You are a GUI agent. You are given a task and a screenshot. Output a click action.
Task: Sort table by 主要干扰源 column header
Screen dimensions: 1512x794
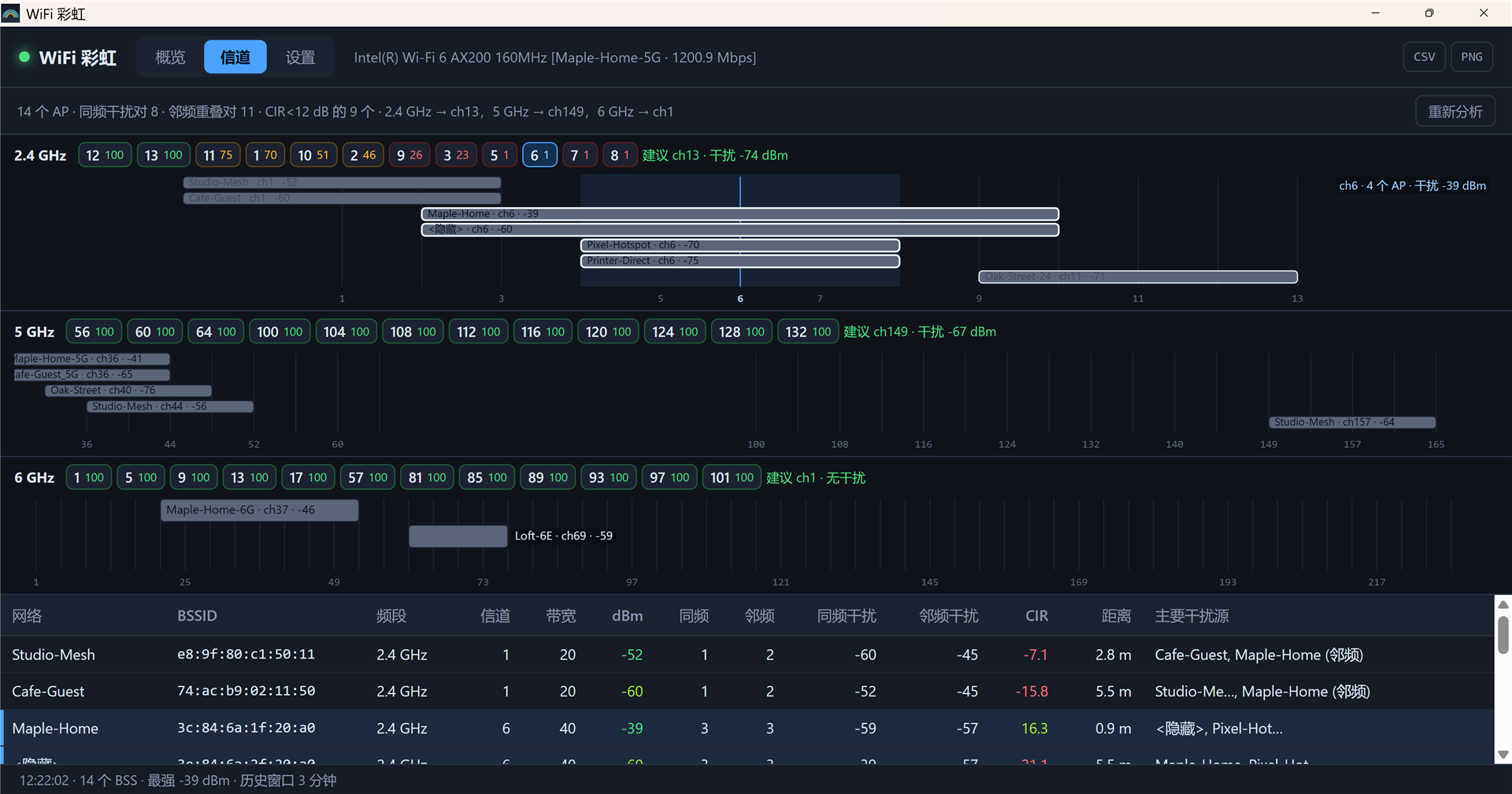1191,616
